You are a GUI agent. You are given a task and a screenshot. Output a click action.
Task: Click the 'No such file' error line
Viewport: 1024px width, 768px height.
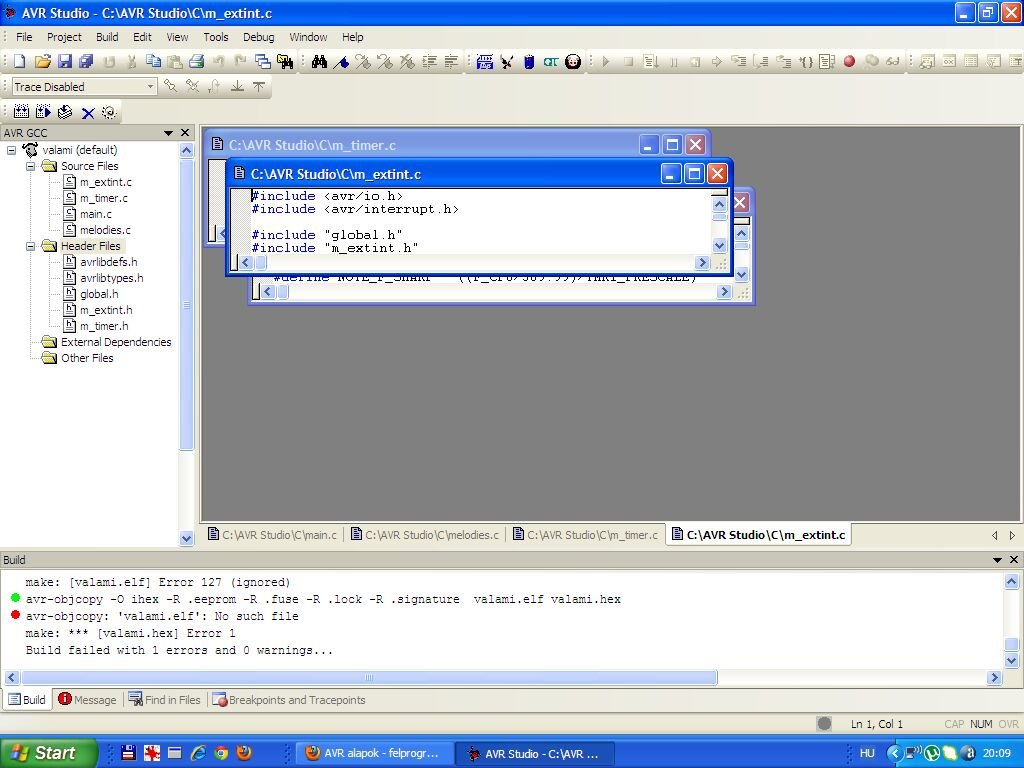162,616
